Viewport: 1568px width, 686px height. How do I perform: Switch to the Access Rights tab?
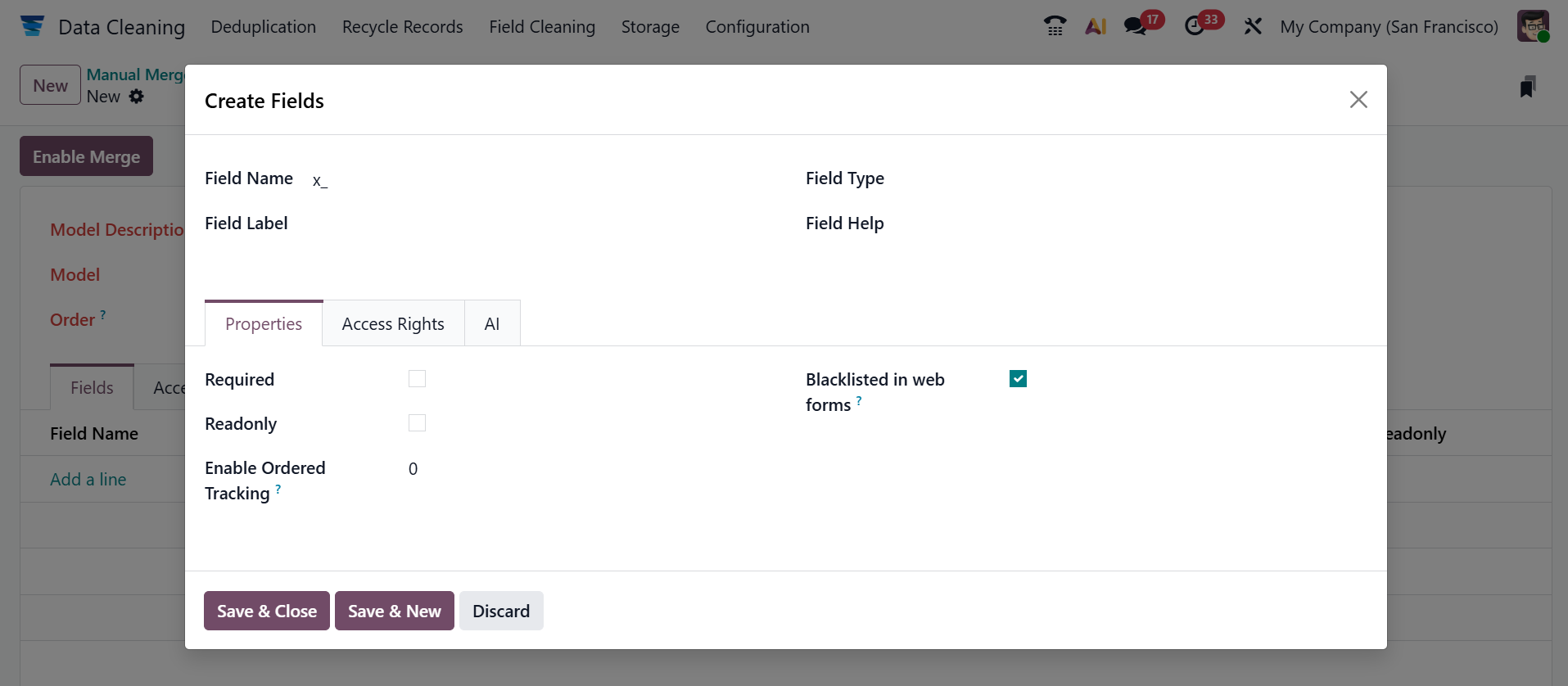click(393, 324)
